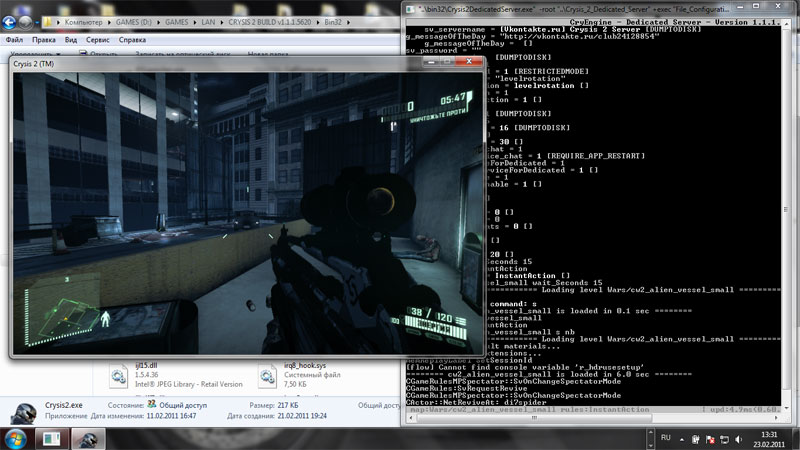Open the Сервис menu
800x450 pixels.
pyautogui.click(x=98, y=40)
